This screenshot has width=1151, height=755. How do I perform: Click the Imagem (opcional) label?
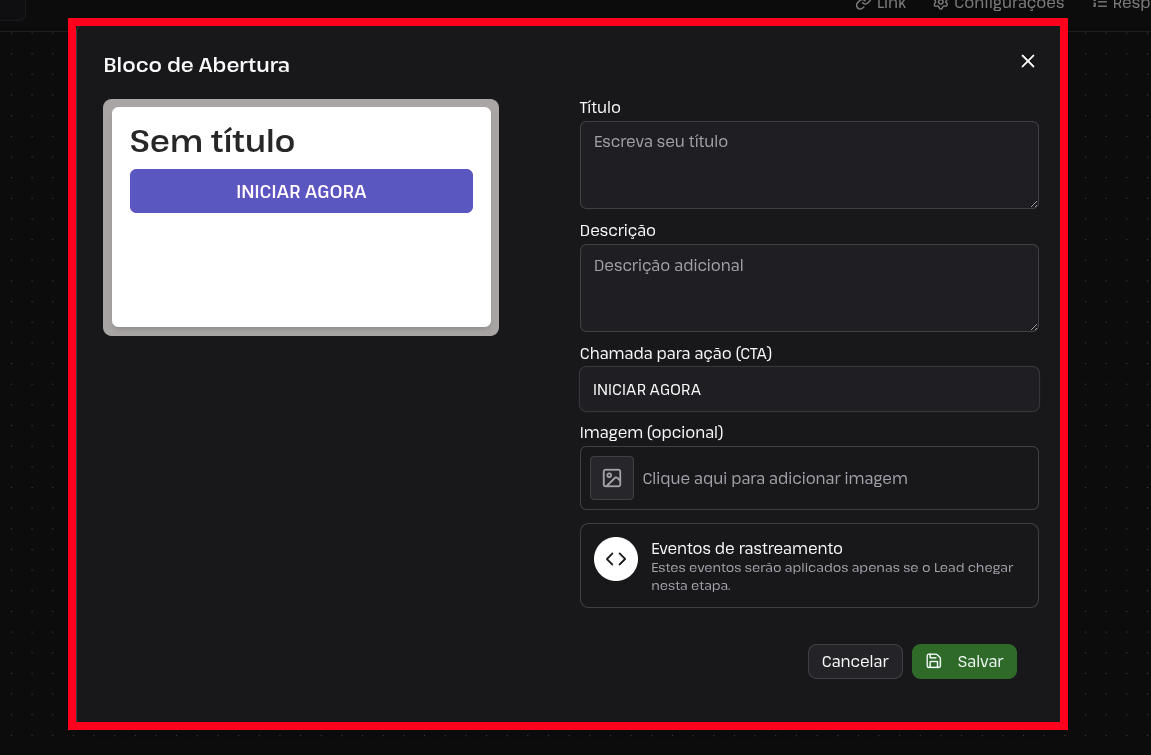pyautogui.click(x=651, y=432)
